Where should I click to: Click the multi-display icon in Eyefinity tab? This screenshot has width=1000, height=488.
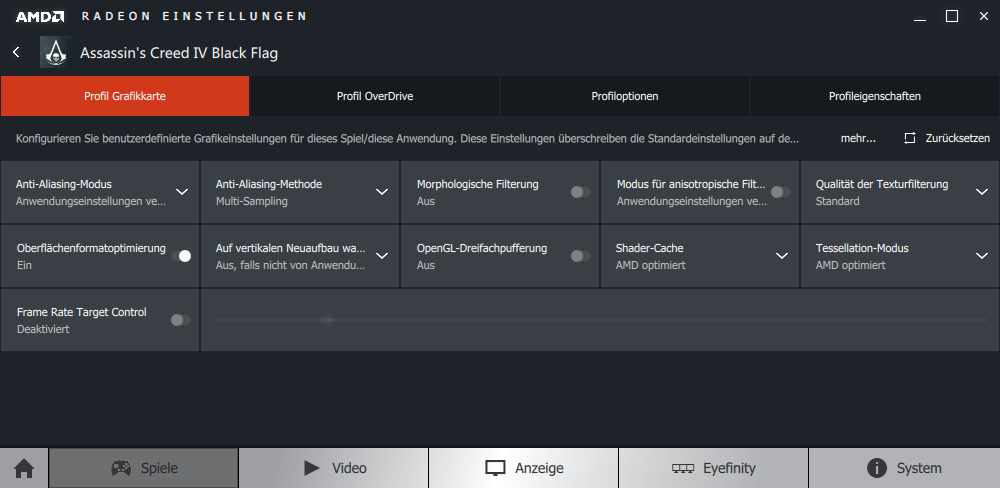tap(683, 468)
